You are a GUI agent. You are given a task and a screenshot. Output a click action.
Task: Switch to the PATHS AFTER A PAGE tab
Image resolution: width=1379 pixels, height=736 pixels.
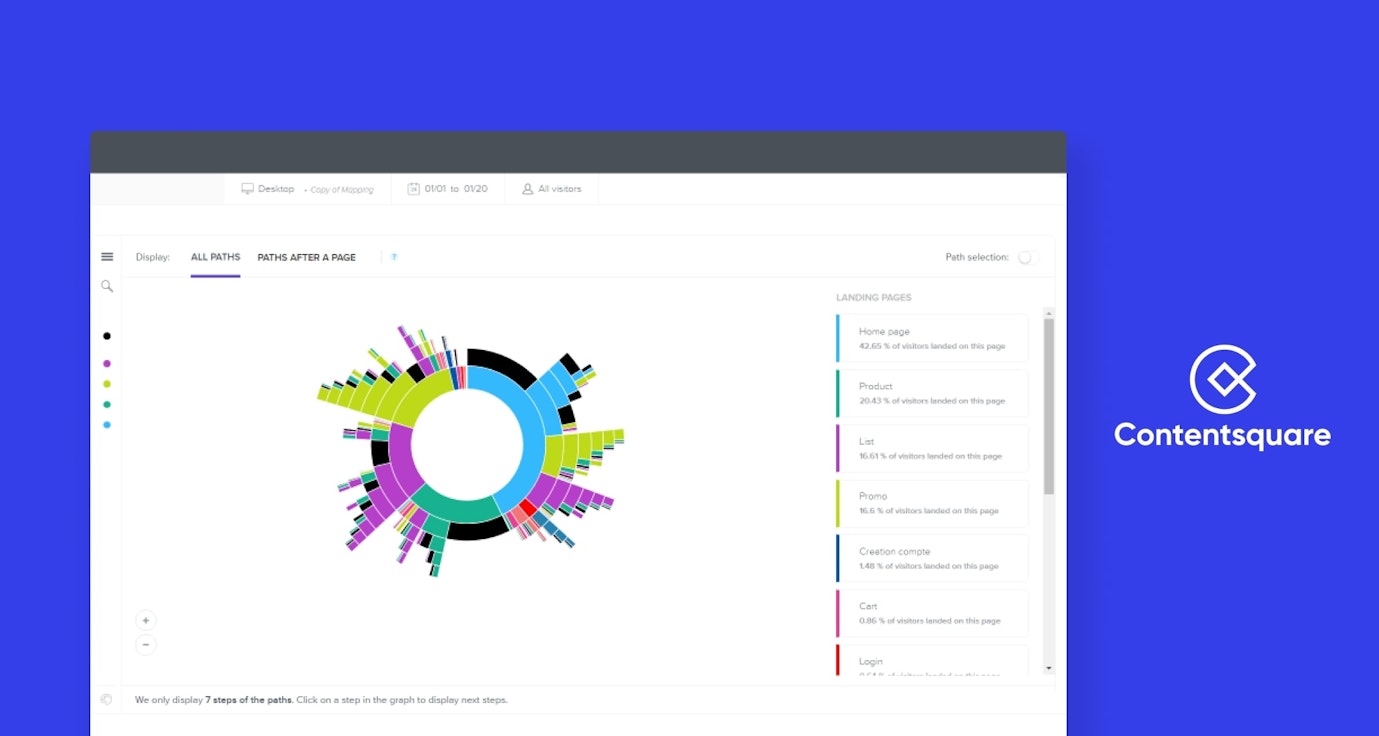coord(306,257)
